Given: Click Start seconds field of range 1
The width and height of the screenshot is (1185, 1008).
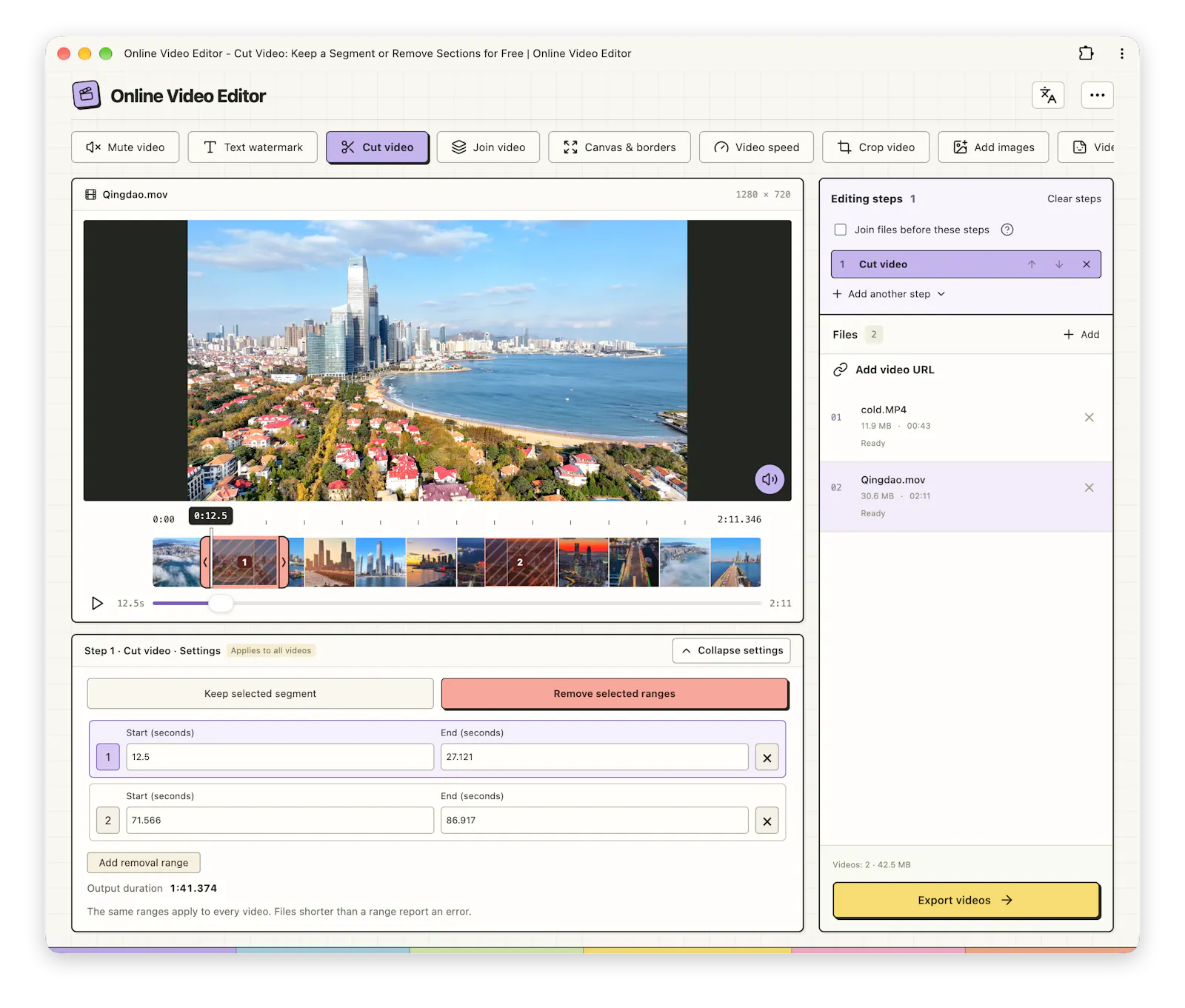Looking at the screenshot, I should pyautogui.click(x=280, y=757).
